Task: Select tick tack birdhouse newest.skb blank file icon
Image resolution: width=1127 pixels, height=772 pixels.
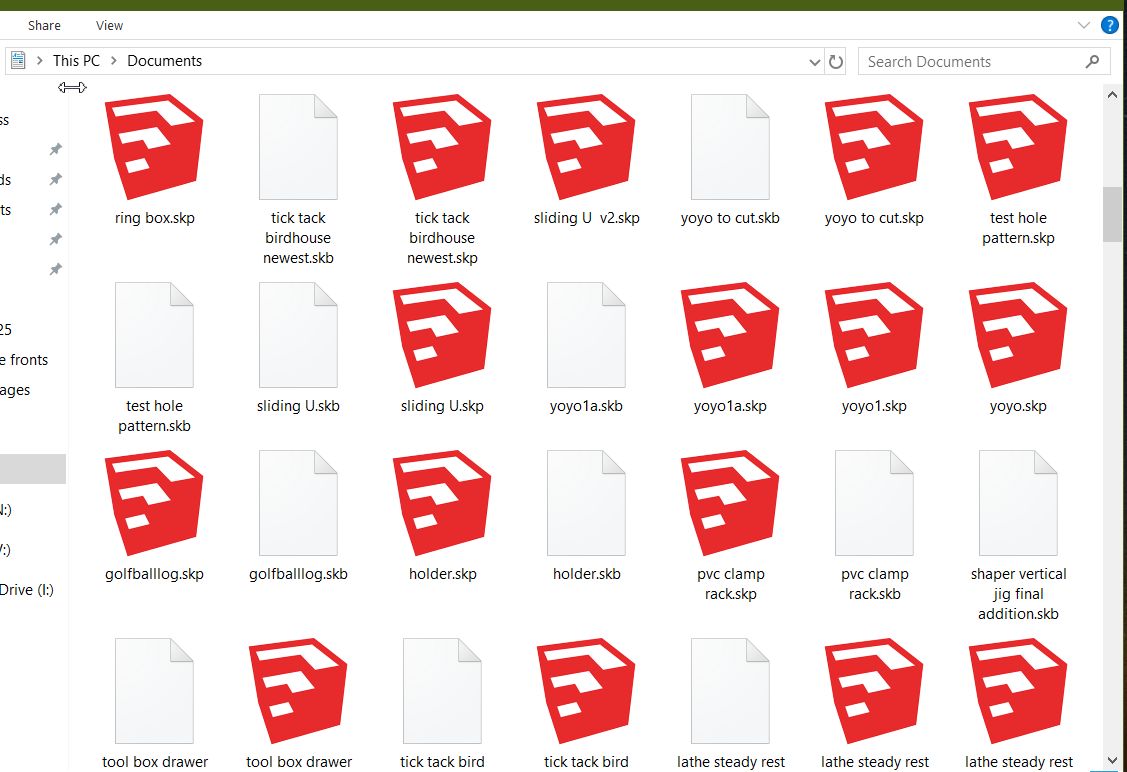Action: [x=298, y=147]
